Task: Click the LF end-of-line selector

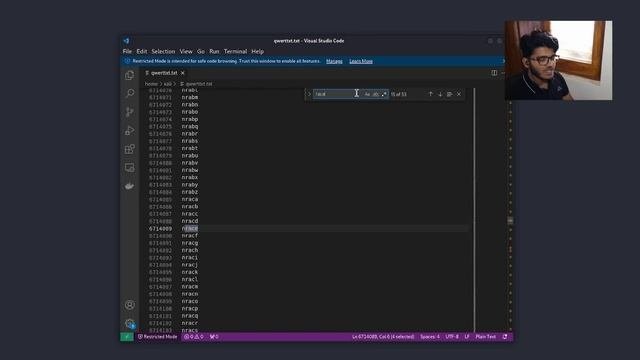Action: [x=467, y=337]
